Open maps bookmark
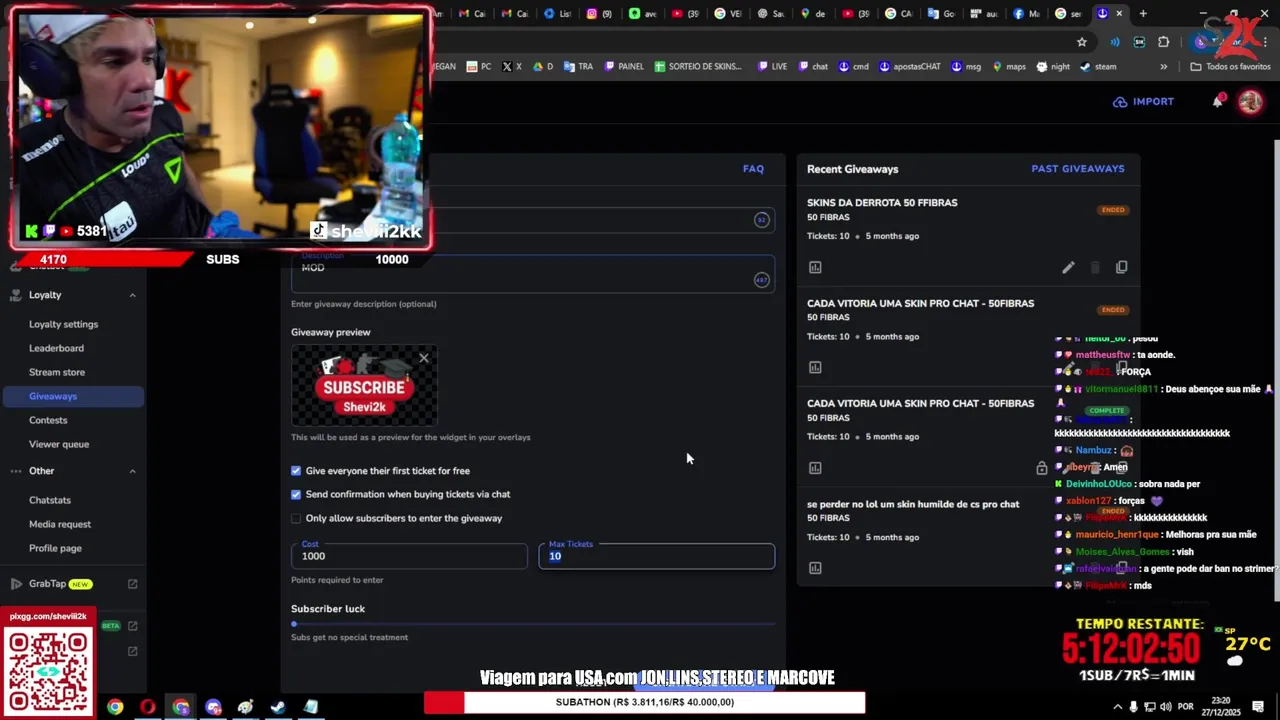The width and height of the screenshot is (1280, 720). (1009, 67)
